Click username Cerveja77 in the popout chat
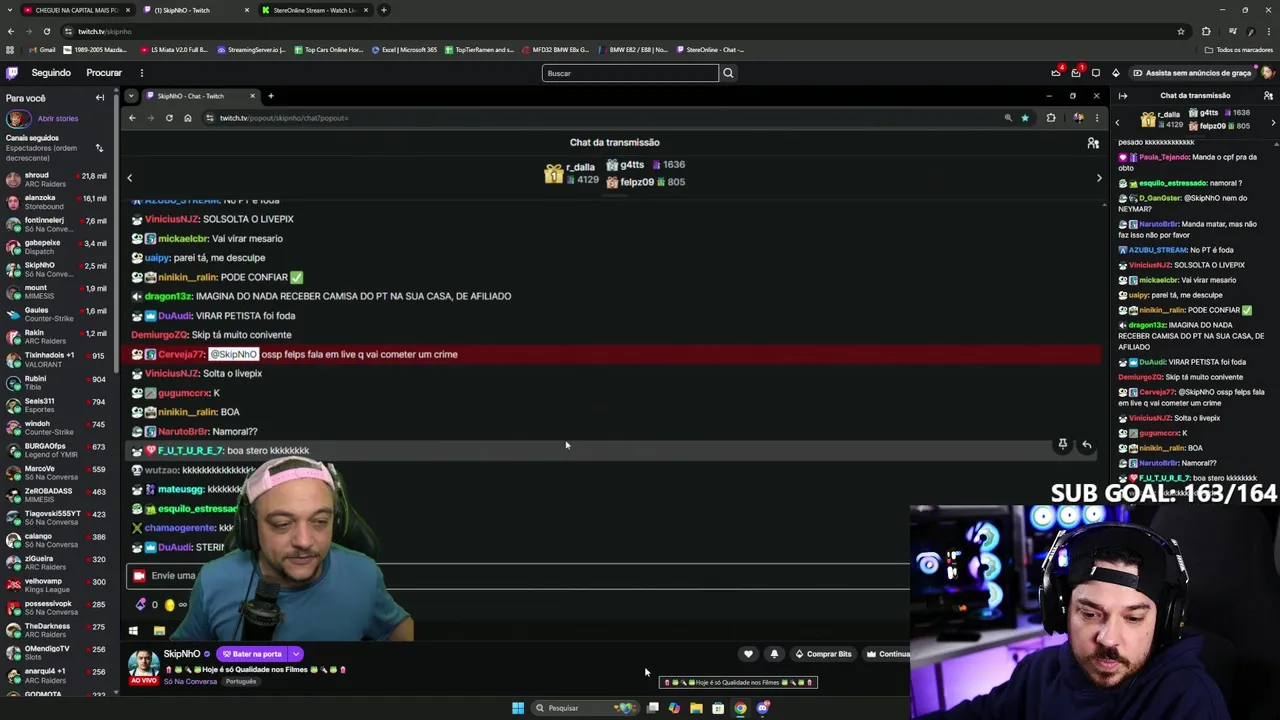 (181, 354)
